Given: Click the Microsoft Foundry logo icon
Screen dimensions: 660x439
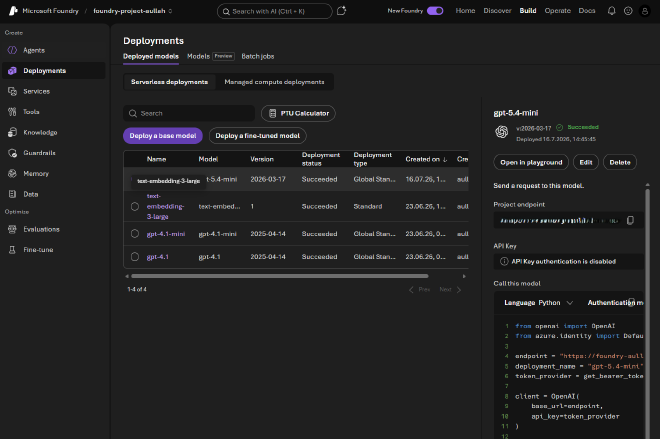Looking at the screenshot, I should [x=13, y=11].
